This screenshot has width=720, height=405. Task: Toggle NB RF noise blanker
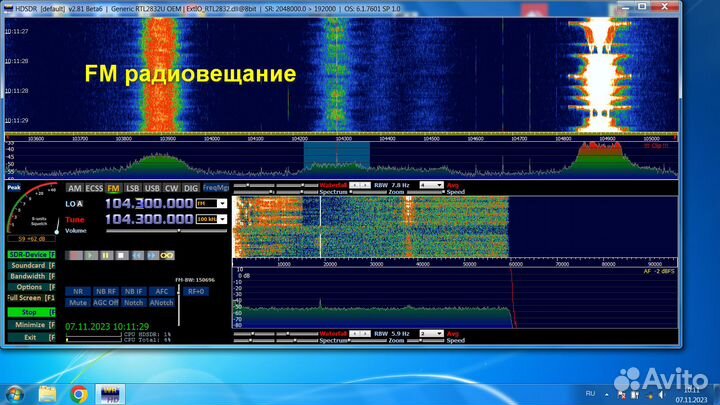click(x=106, y=292)
